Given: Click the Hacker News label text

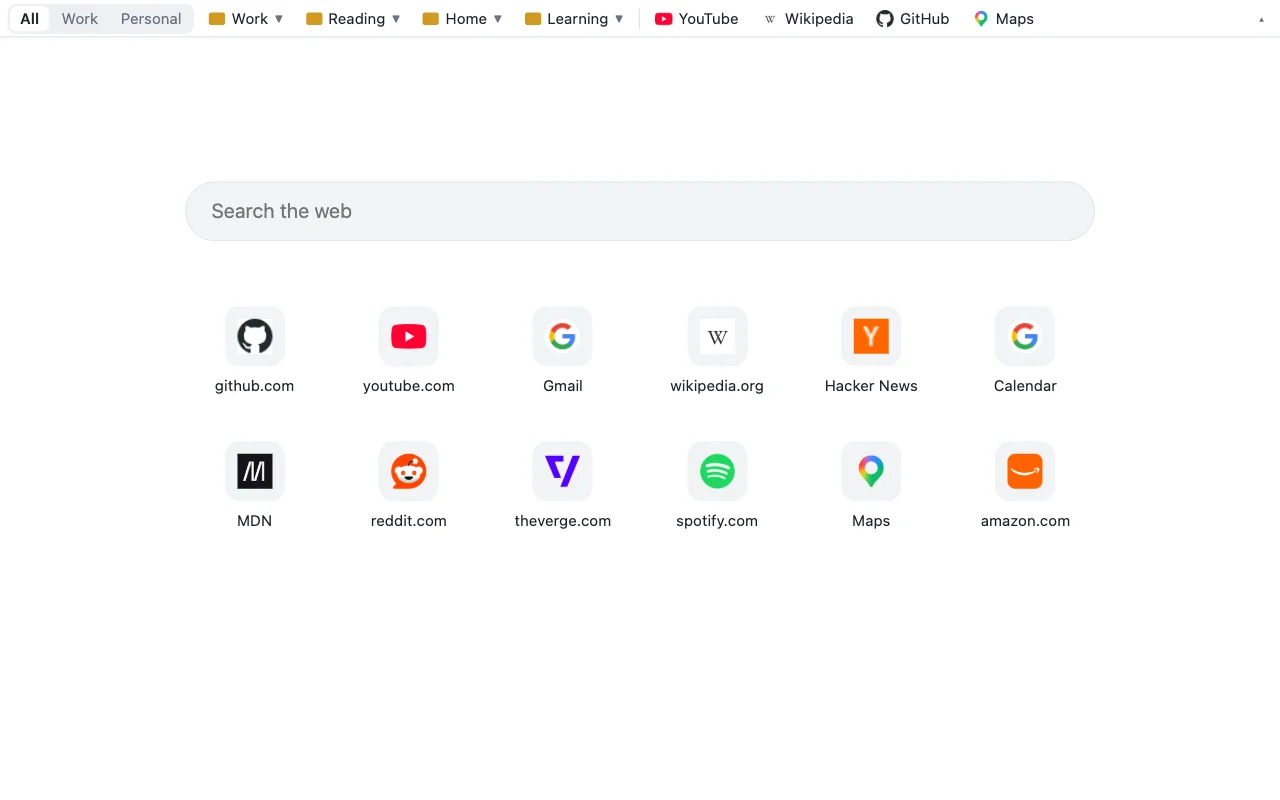Looking at the screenshot, I should tap(871, 386).
